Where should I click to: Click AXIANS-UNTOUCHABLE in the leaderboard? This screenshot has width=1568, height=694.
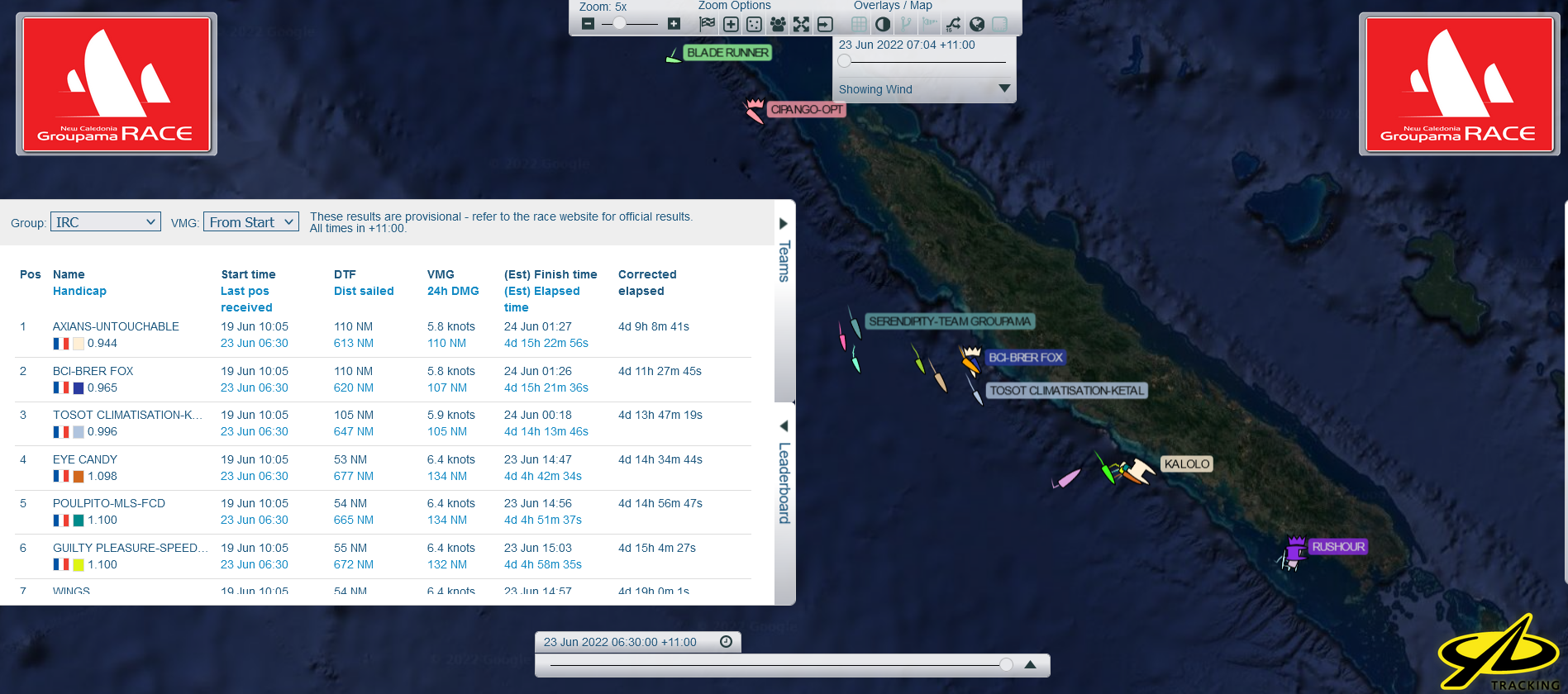pos(116,326)
